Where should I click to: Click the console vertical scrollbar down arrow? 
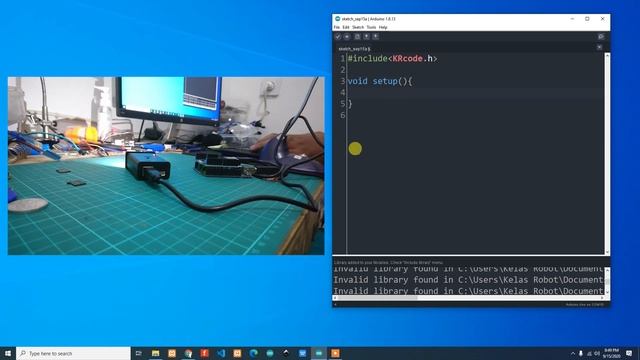pos(607,292)
